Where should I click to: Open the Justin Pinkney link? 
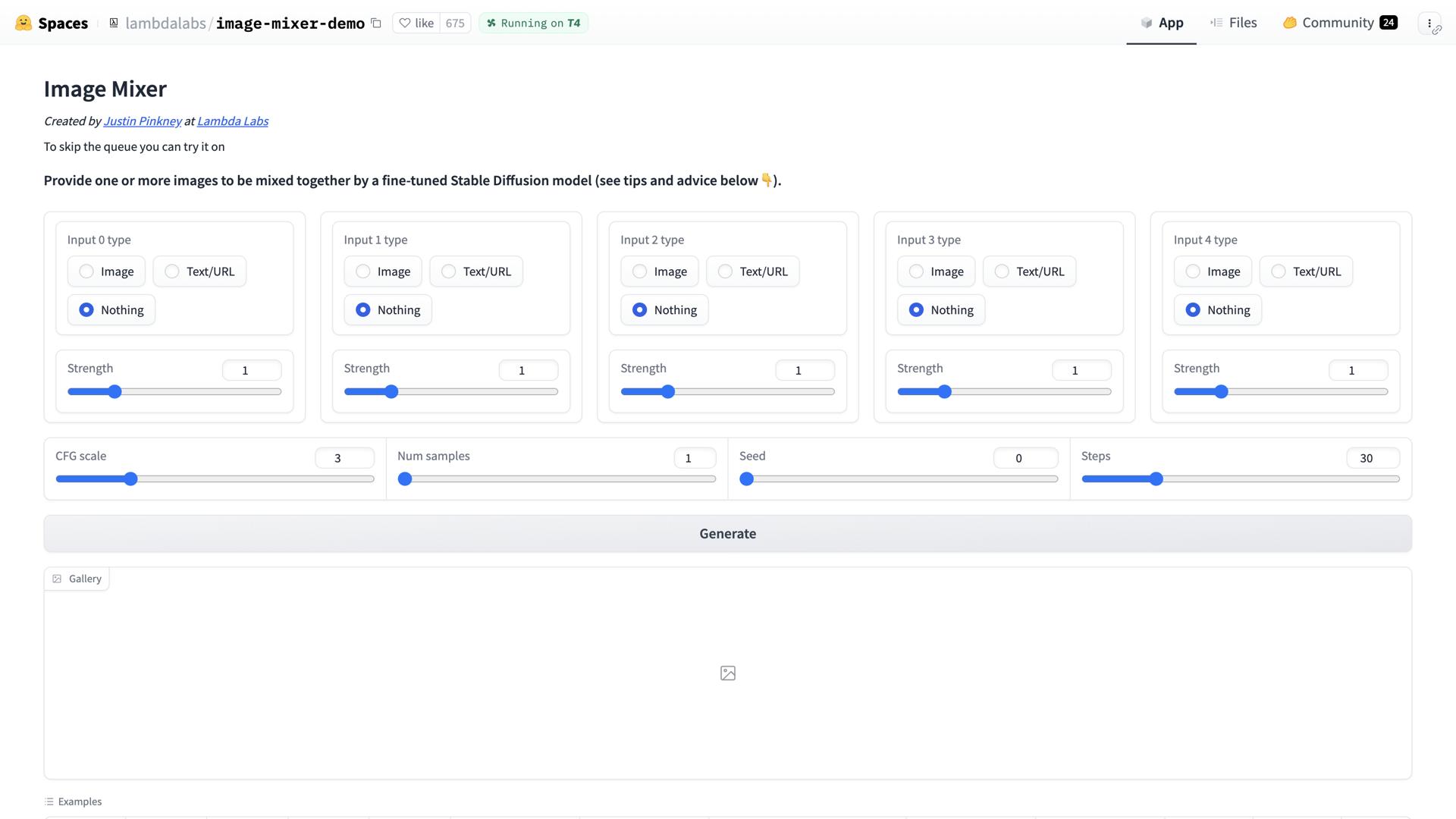pyautogui.click(x=143, y=121)
